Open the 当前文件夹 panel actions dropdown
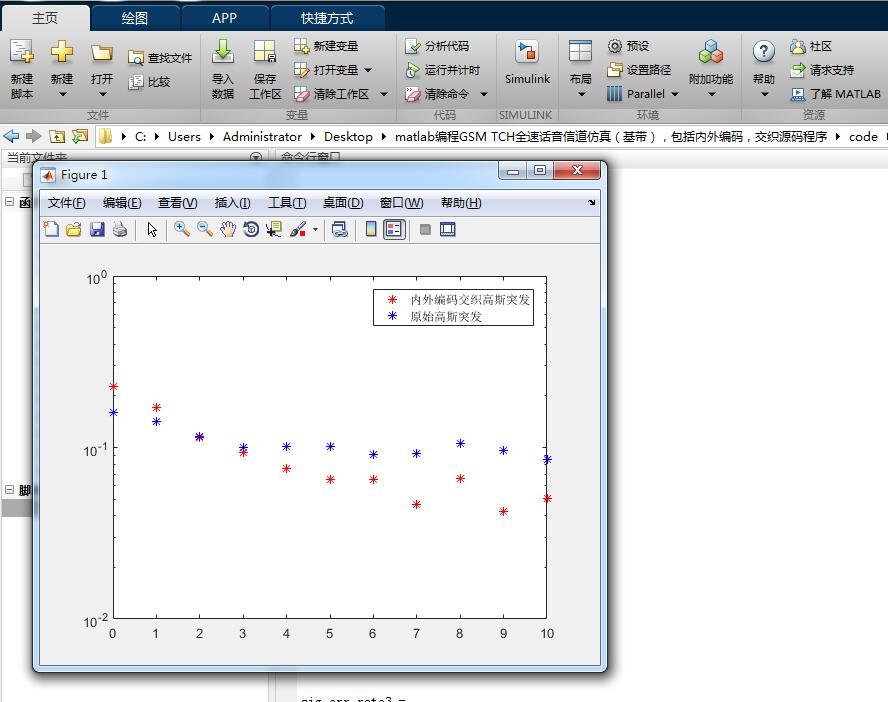 click(255, 156)
